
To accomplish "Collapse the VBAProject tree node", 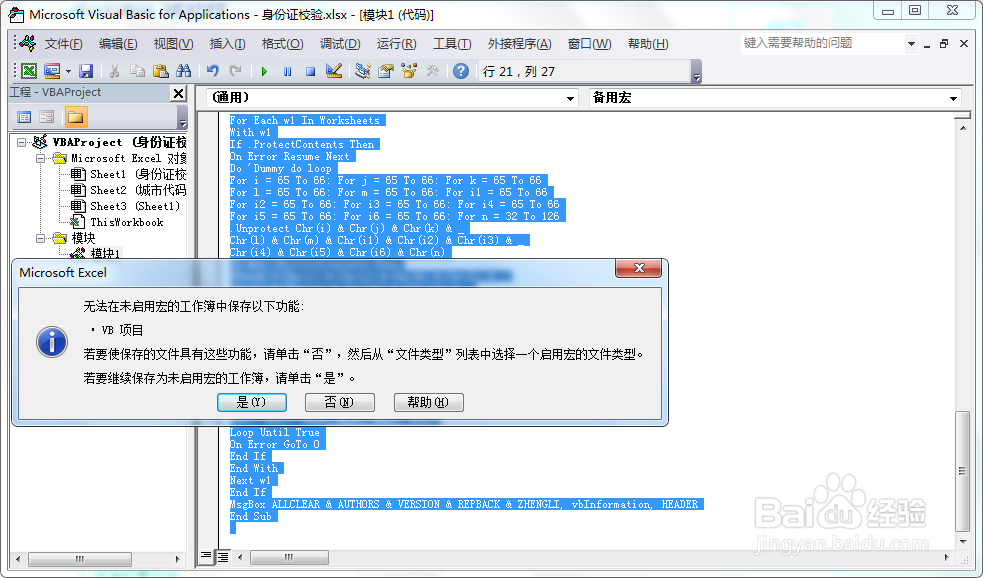I will (x=21, y=142).
